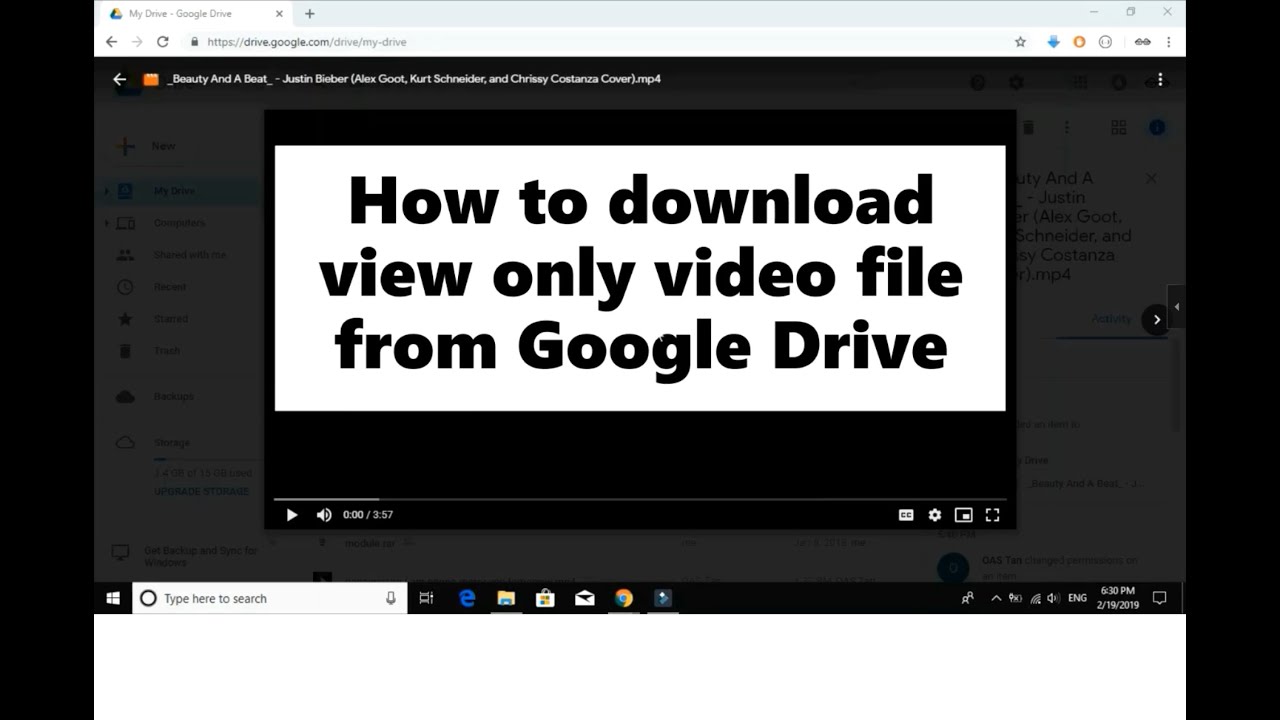Open the clock showing 6:30 PM
This screenshot has width=1280, height=720.
(1117, 598)
